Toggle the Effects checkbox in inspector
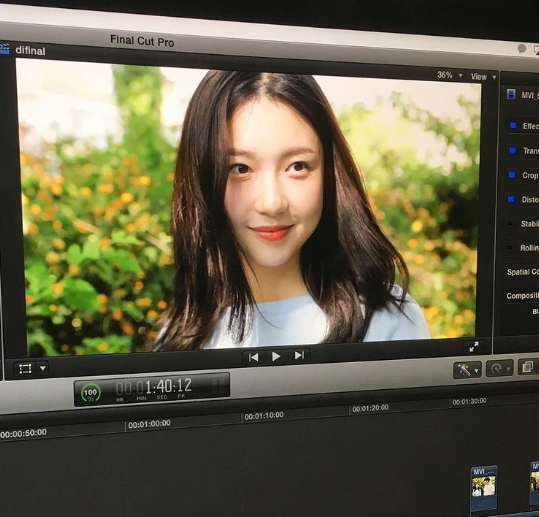Image resolution: width=539 pixels, height=517 pixels. (x=513, y=125)
